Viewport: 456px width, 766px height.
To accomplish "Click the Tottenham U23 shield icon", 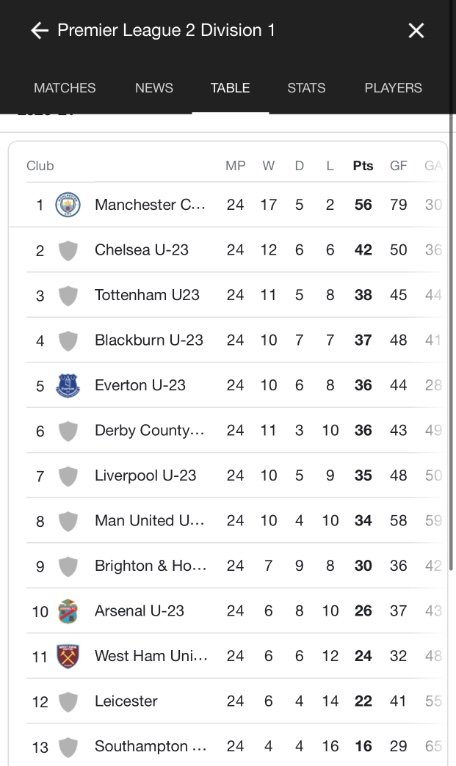I will (x=68, y=296).
